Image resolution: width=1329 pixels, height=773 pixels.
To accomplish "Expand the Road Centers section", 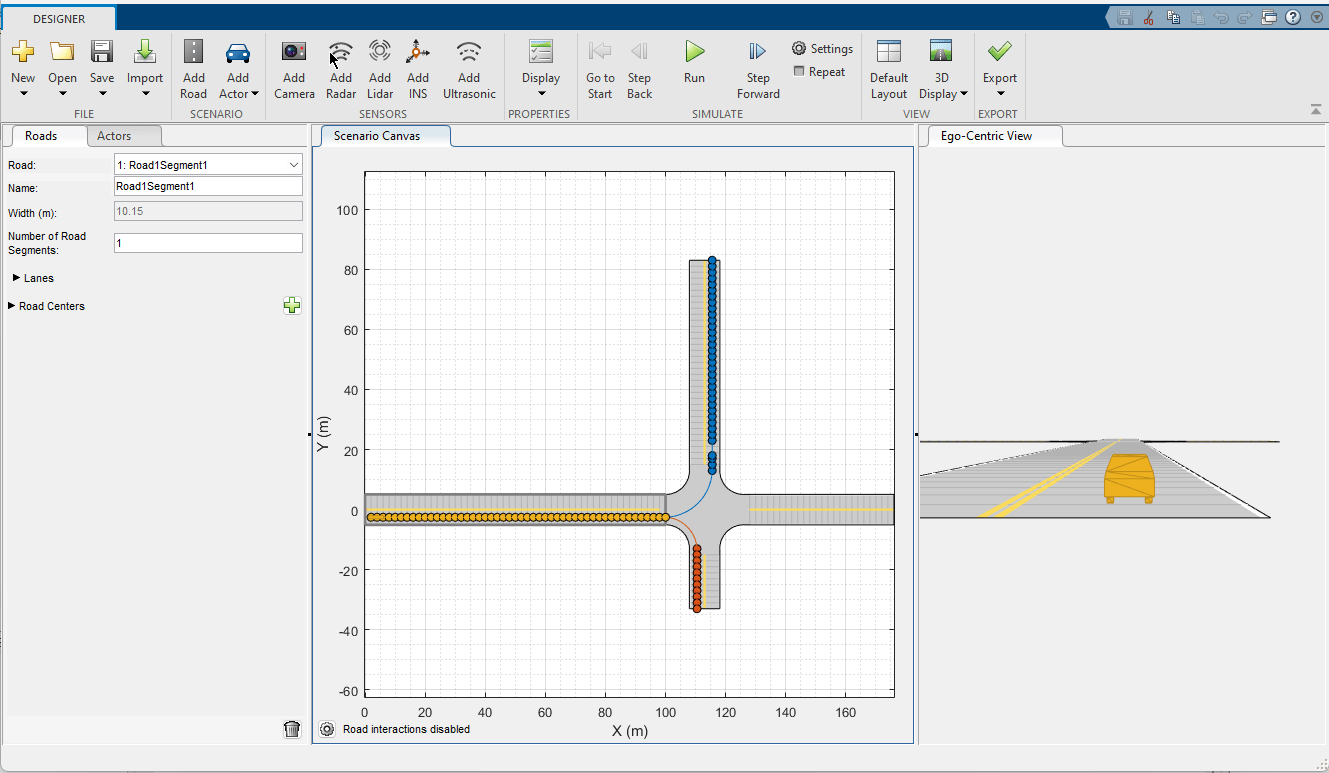I will (x=12, y=306).
